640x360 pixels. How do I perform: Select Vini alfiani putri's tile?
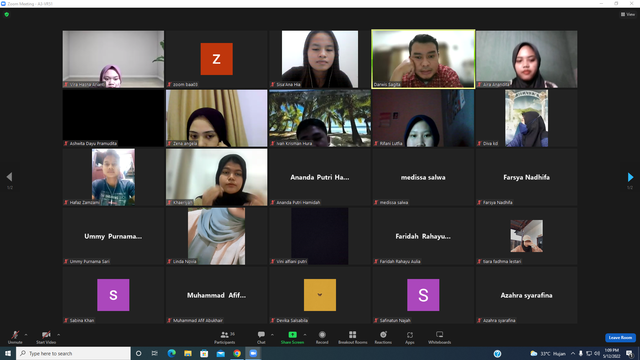(x=320, y=236)
